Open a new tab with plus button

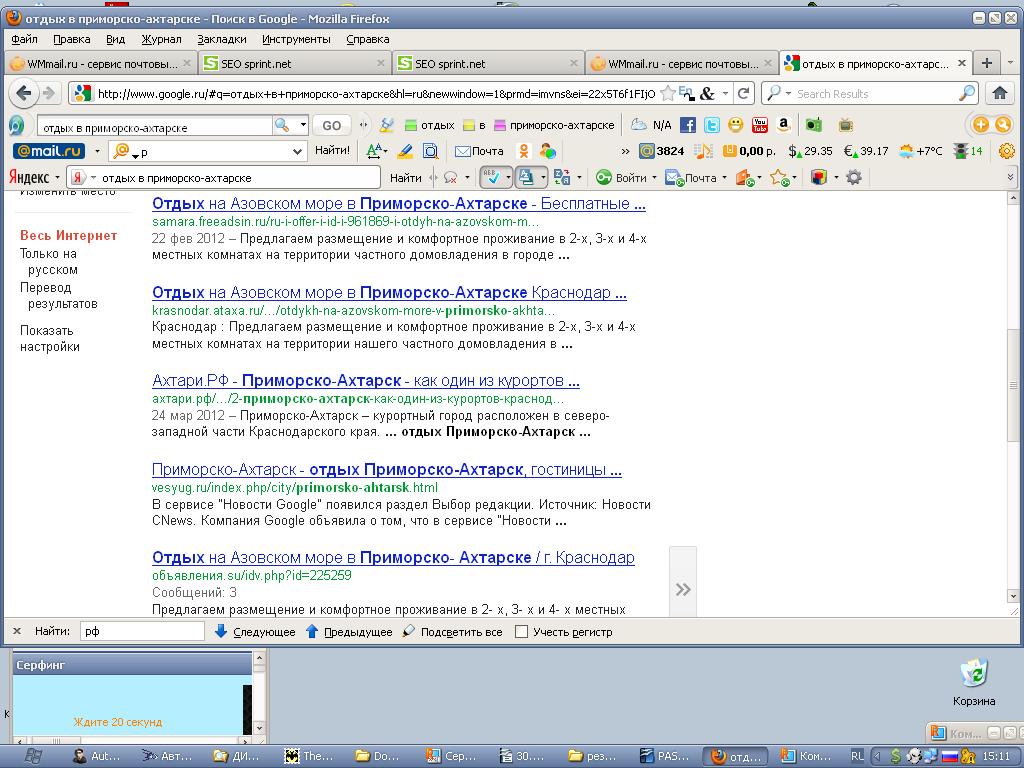(x=987, y=63)
